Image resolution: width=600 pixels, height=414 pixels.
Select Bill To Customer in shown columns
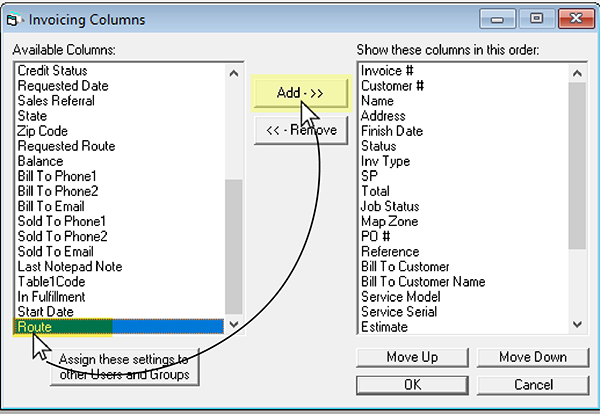coord(463,267)
